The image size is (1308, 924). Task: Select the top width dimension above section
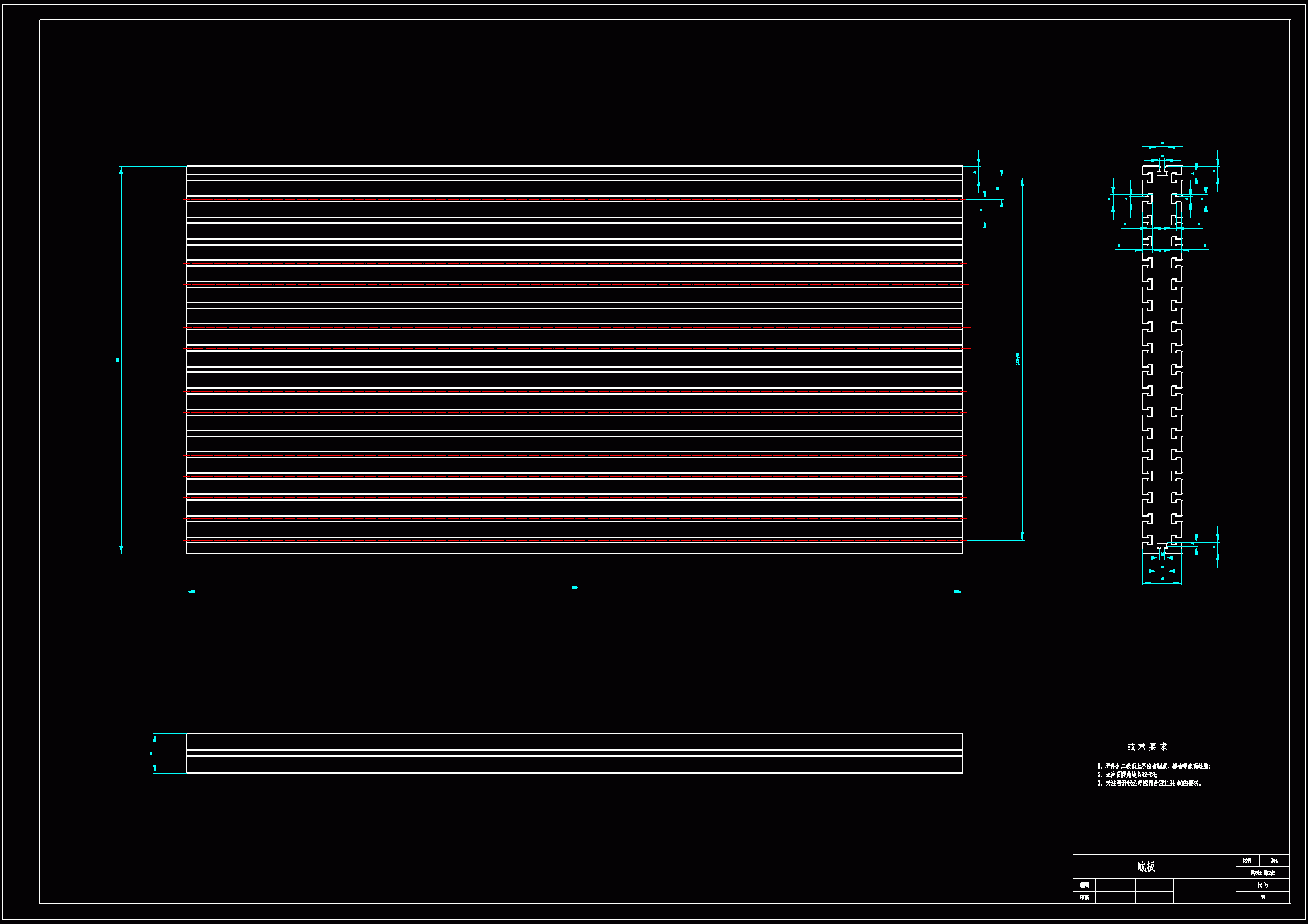1162,146
